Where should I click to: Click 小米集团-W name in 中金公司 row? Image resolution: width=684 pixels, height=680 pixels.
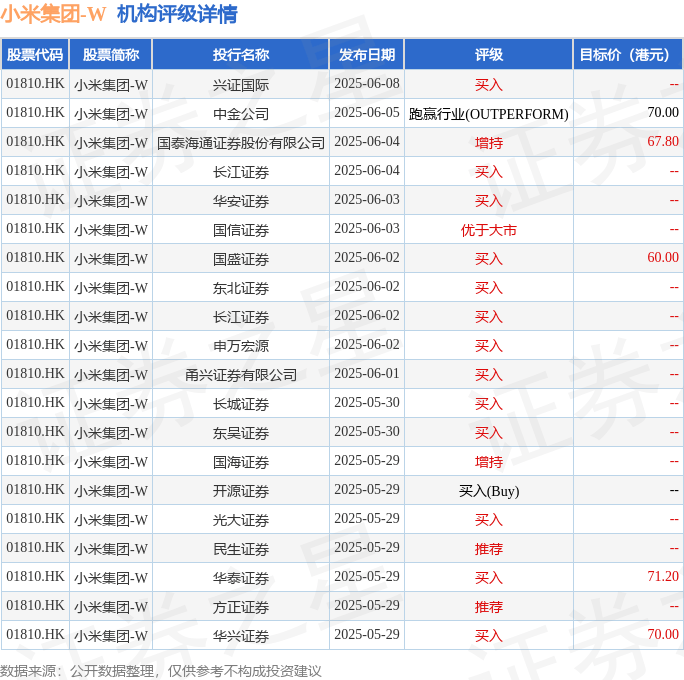coord(111,114)
